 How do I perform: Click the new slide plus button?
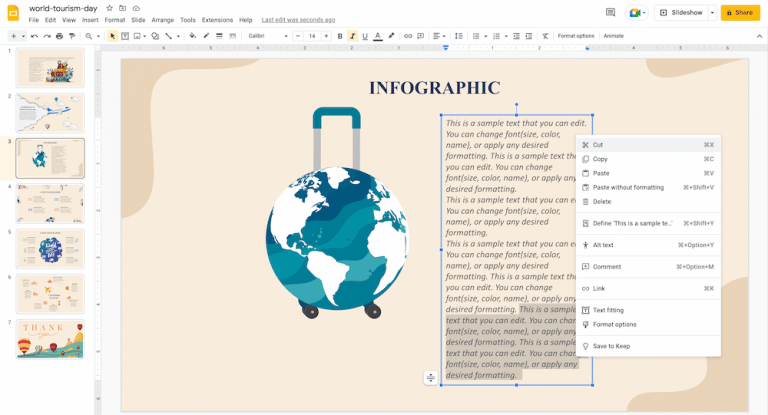pos(13,36)
